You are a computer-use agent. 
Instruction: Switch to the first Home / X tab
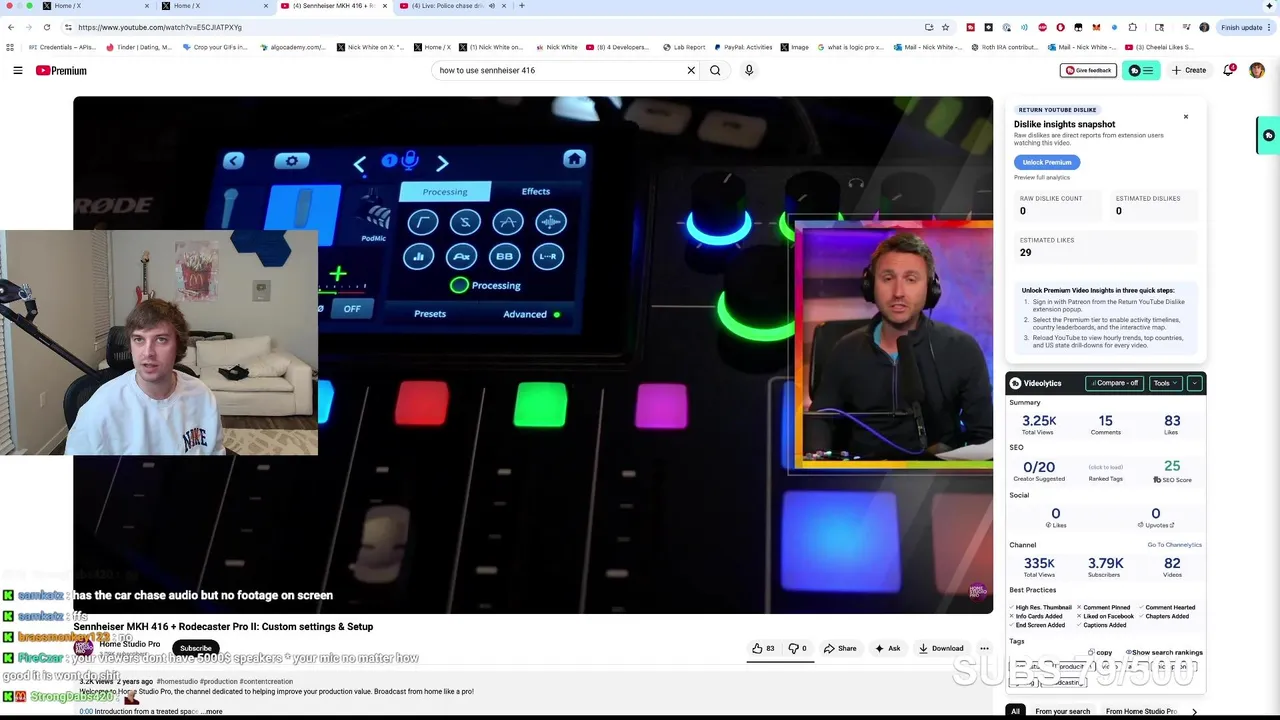93,6
